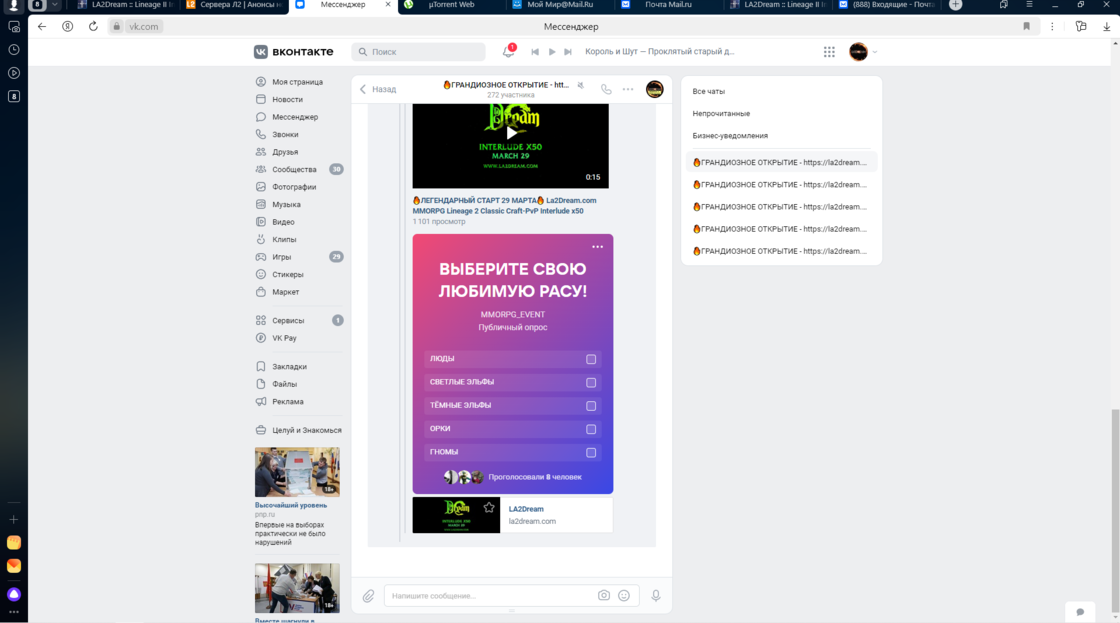1120x623 pixels.
Task: Open Друзья in the left menu
Action: (x=285, y=152)
